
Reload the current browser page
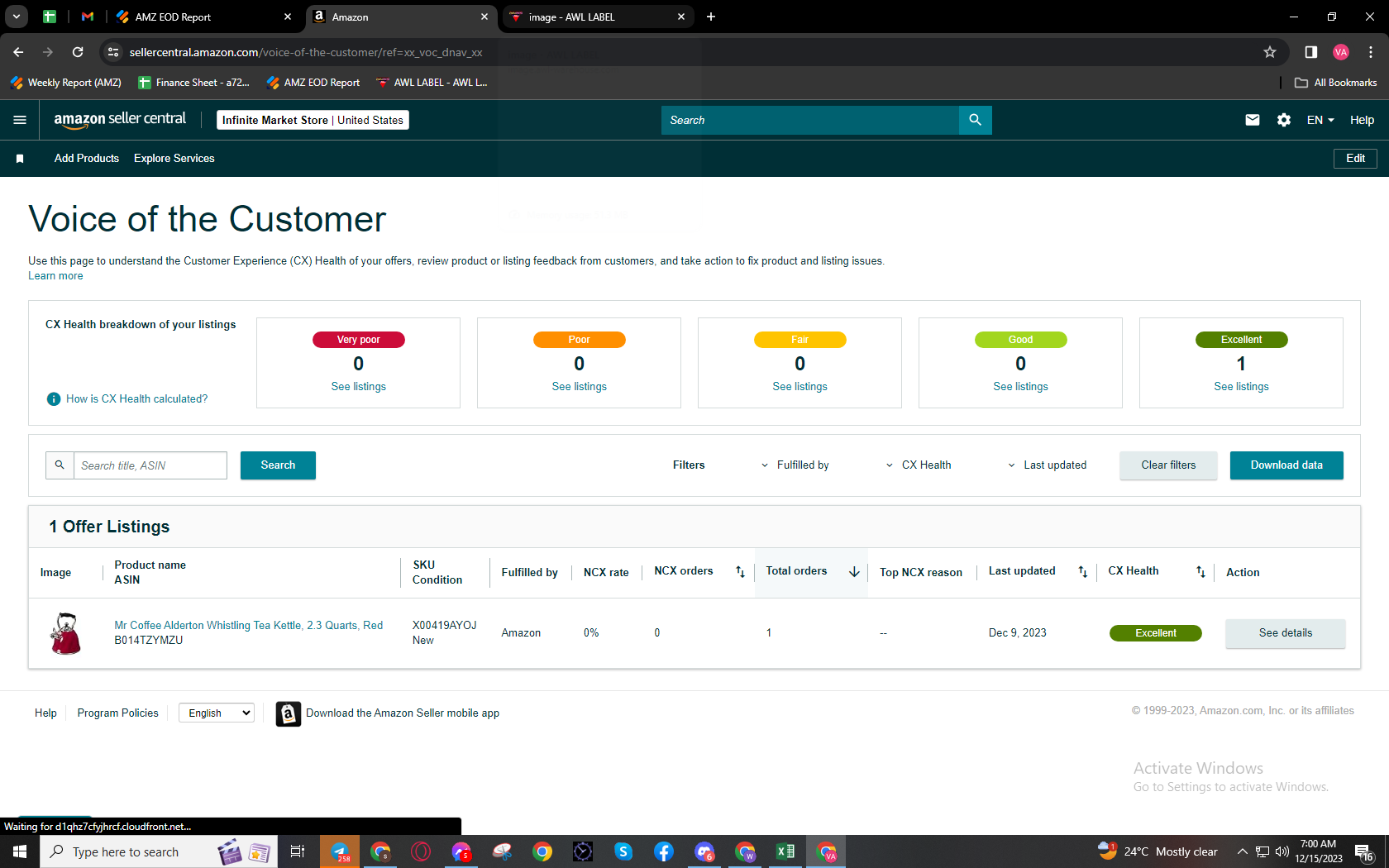[x=78, y=52]
